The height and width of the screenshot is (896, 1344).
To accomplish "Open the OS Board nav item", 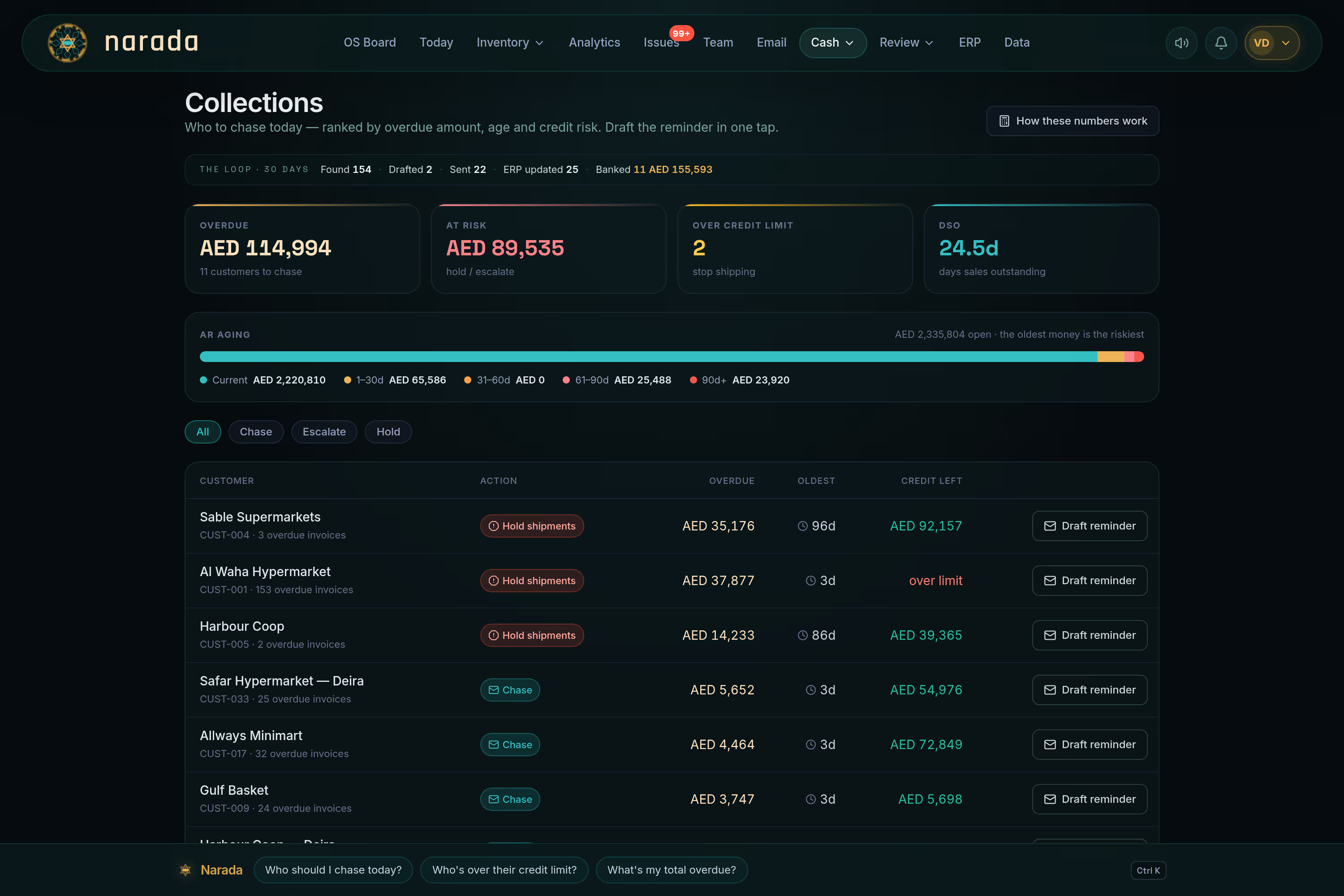I will 370,43.
